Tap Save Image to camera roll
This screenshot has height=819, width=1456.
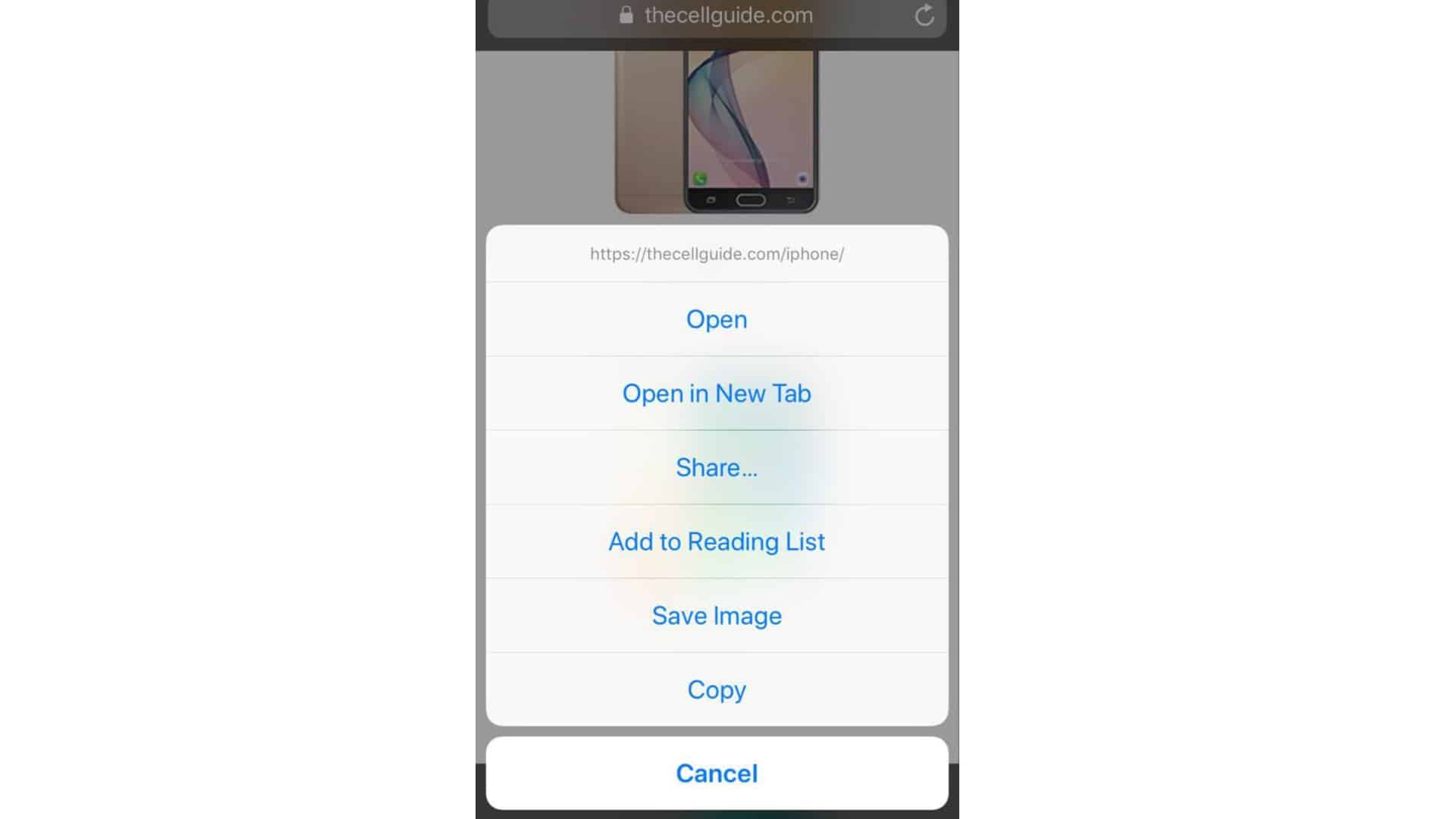click(716, 615)
